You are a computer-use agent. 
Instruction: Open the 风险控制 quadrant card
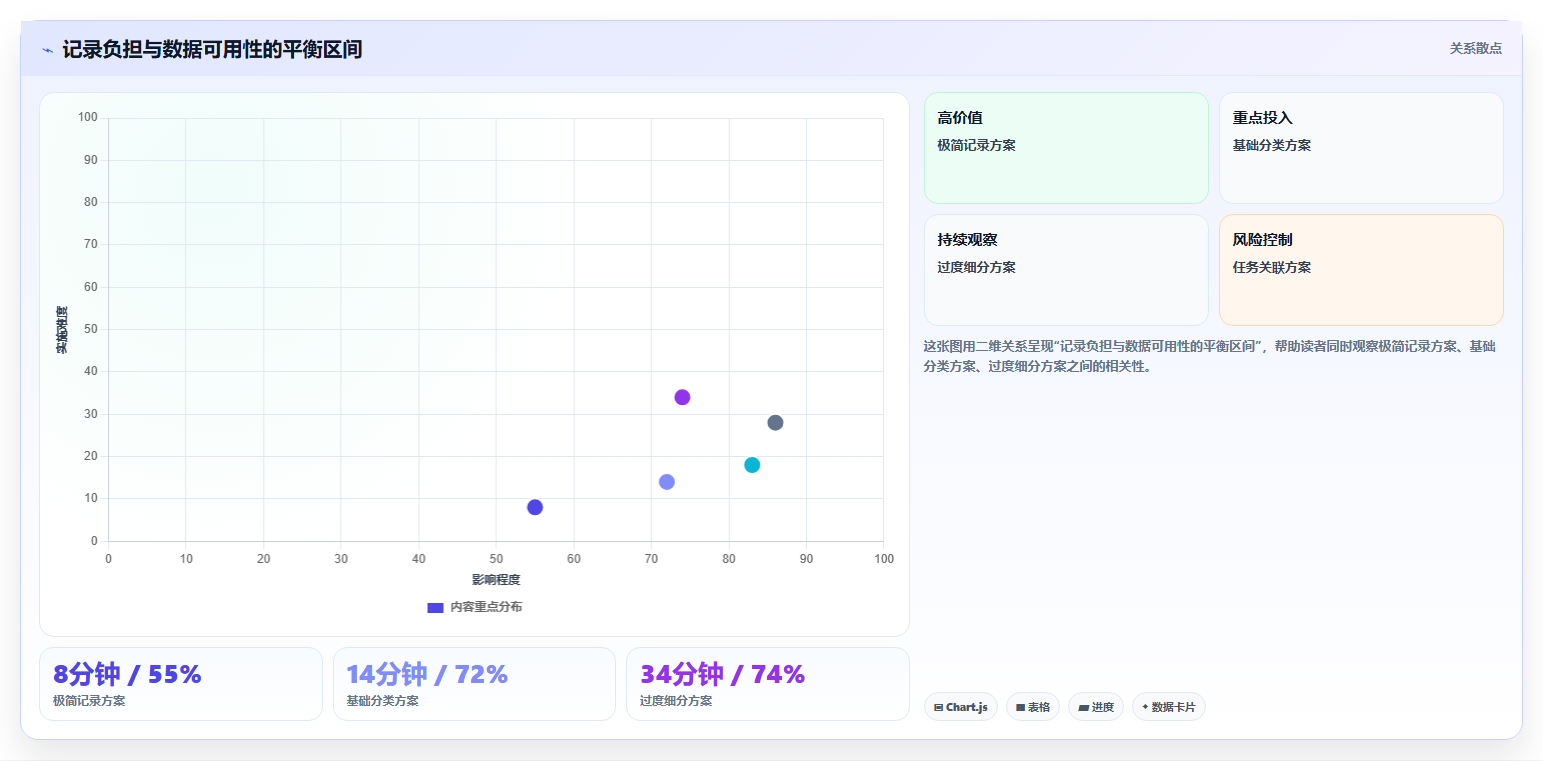pos(1361,270)
